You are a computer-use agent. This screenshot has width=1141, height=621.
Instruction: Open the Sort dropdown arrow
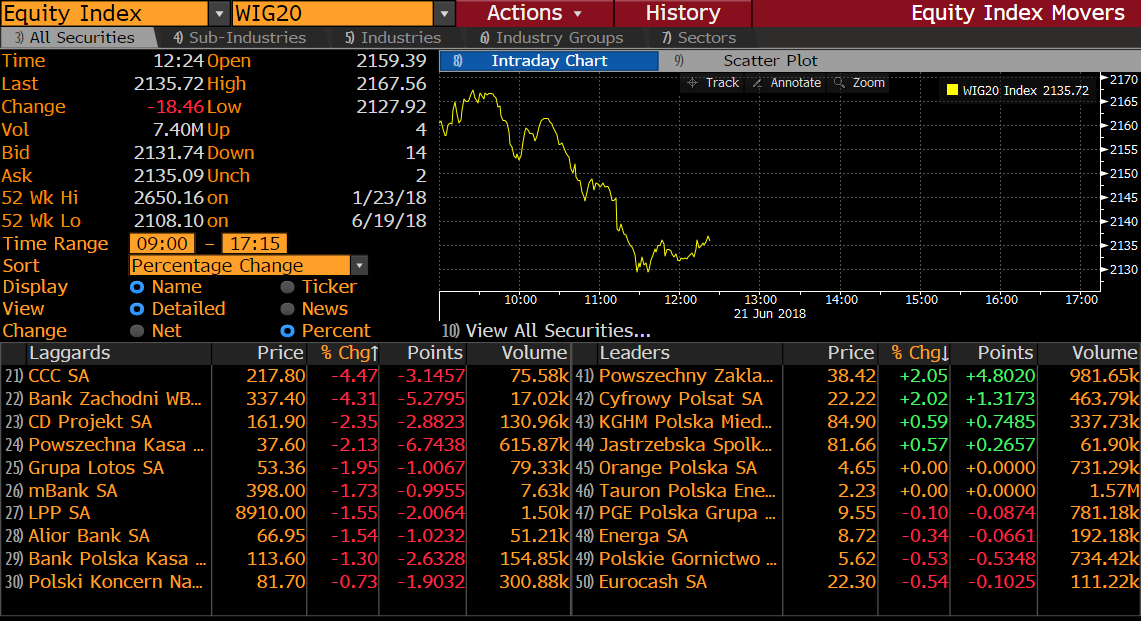pyautogui.click(x=359, y=266)
